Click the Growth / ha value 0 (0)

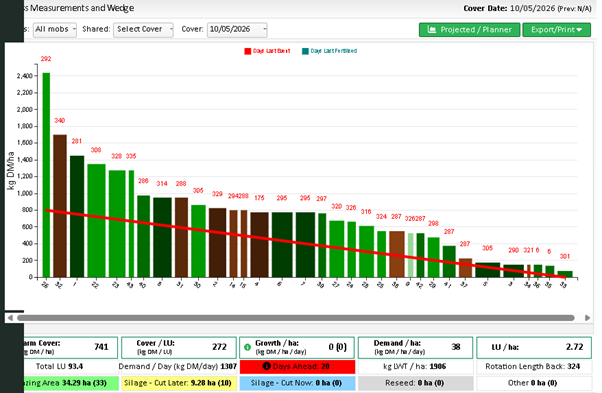point(337,347)
